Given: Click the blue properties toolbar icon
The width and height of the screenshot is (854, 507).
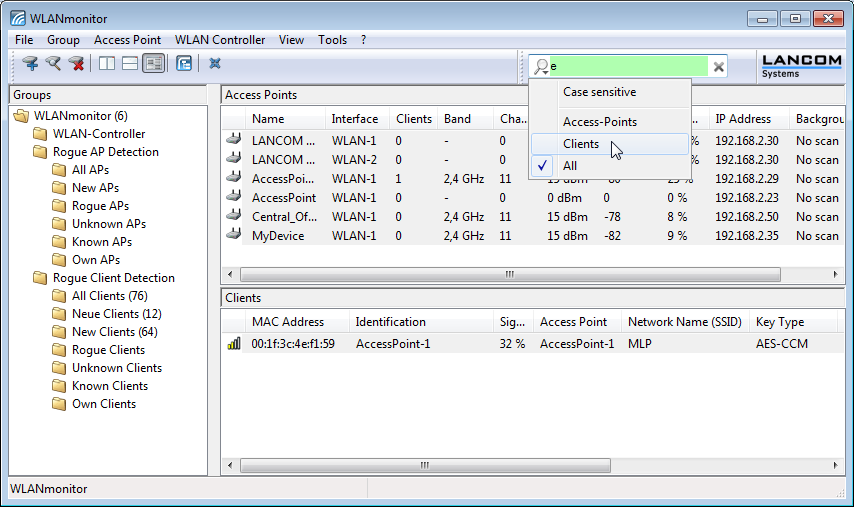Looking at the screenshot, I should click(184, 64).
